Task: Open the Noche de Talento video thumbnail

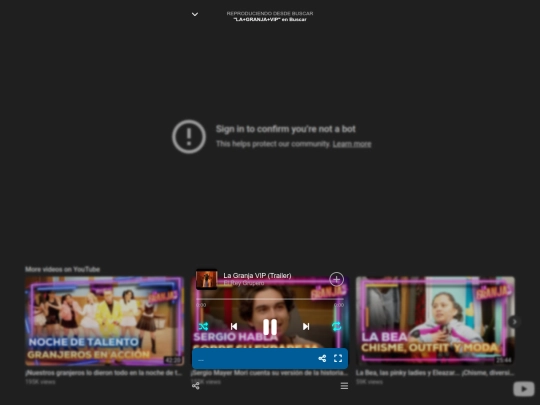Action: [x=104, y=321]
